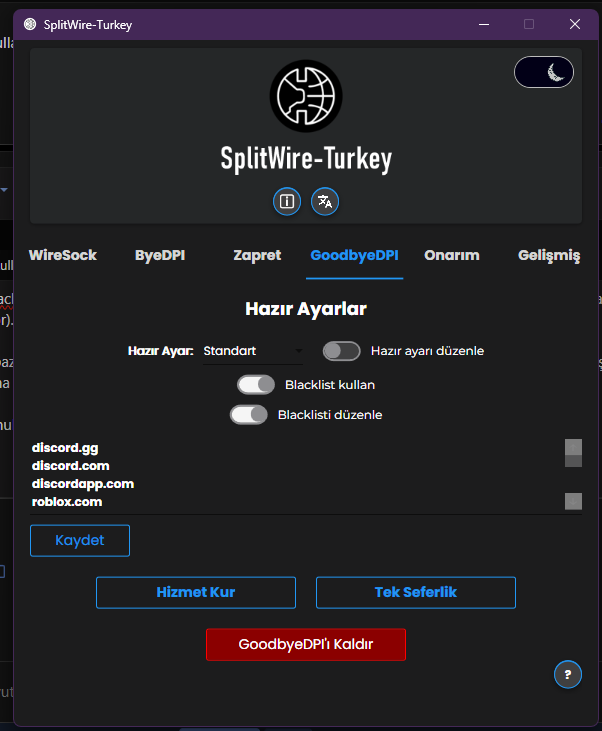Click the blacklist scroll down arrow
Image resolution: width=602 pixels, height=731 pixels.
click(573, 502)
